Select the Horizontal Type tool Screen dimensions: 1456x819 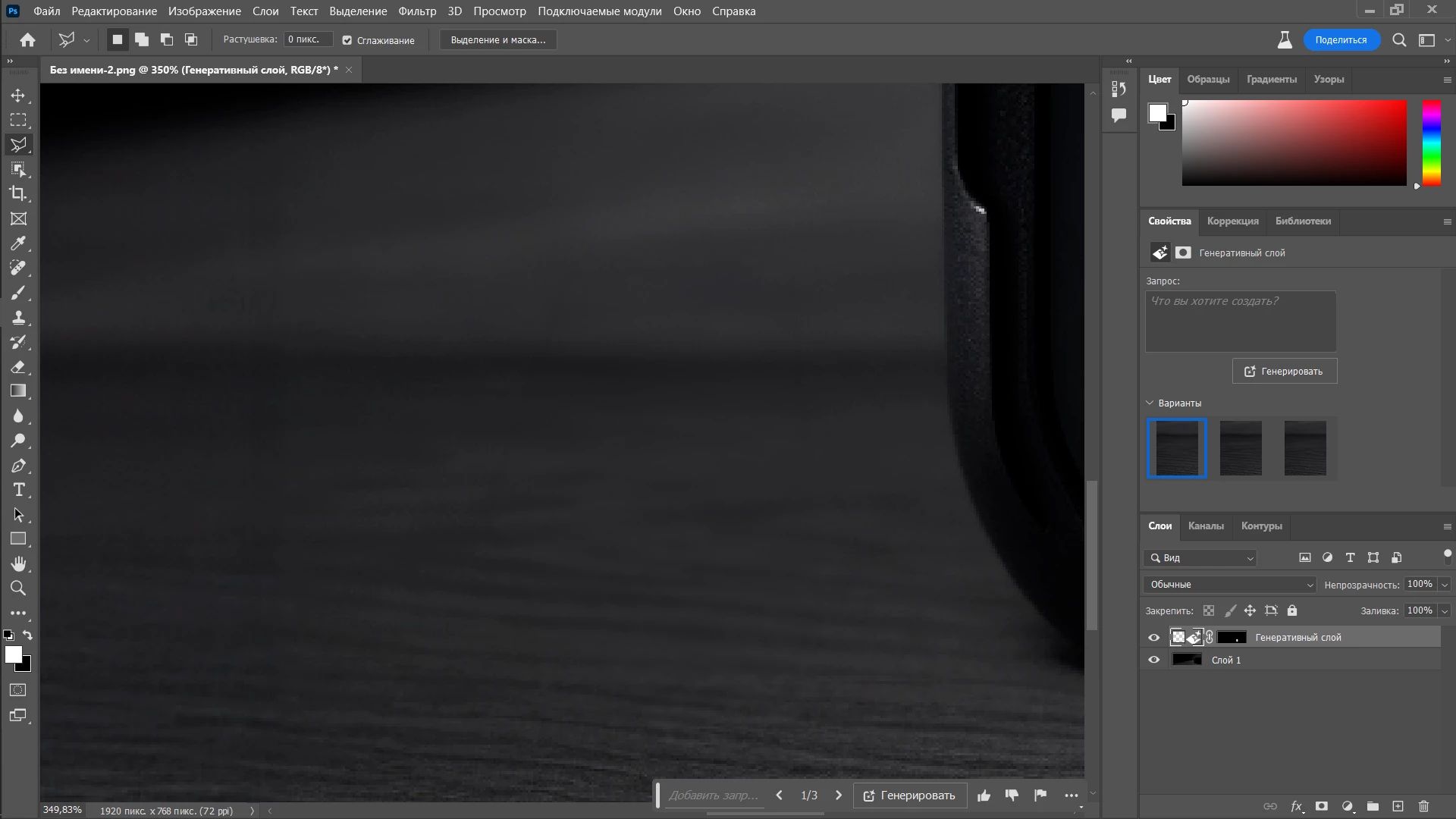(x=18, y=490)
